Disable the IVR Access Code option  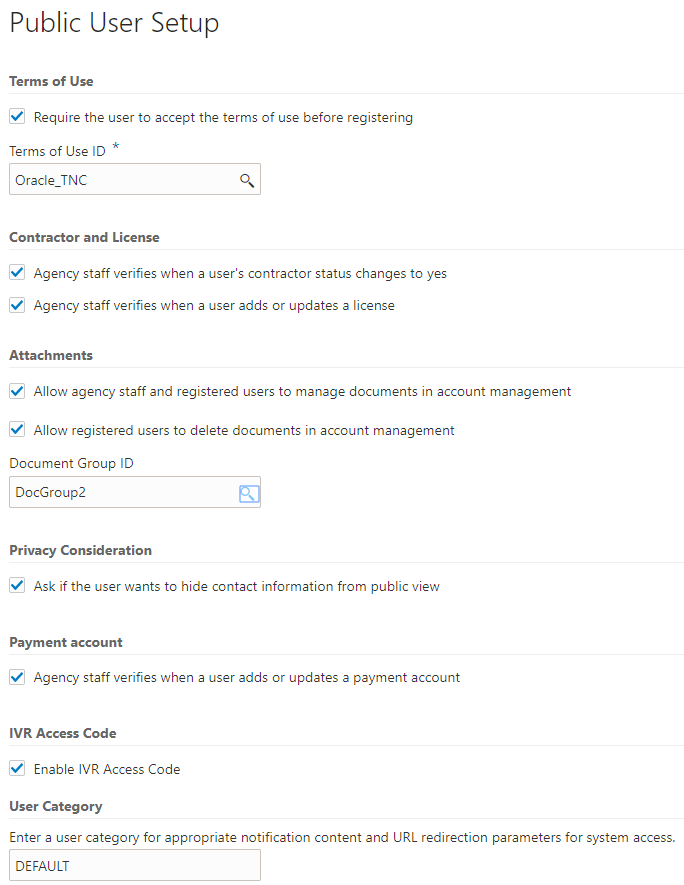pos(17,768)
